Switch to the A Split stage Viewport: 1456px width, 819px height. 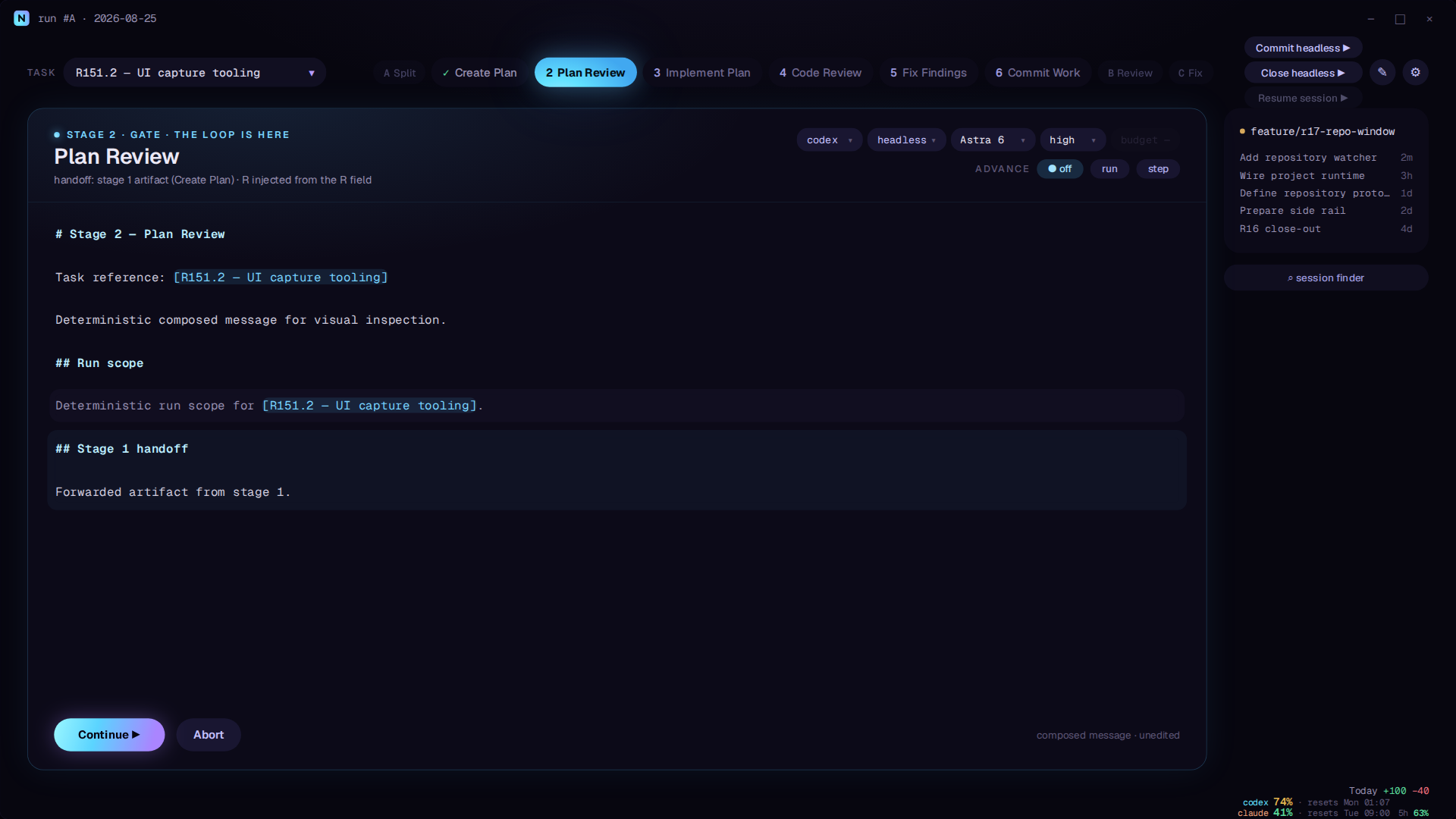coord(400,73)
